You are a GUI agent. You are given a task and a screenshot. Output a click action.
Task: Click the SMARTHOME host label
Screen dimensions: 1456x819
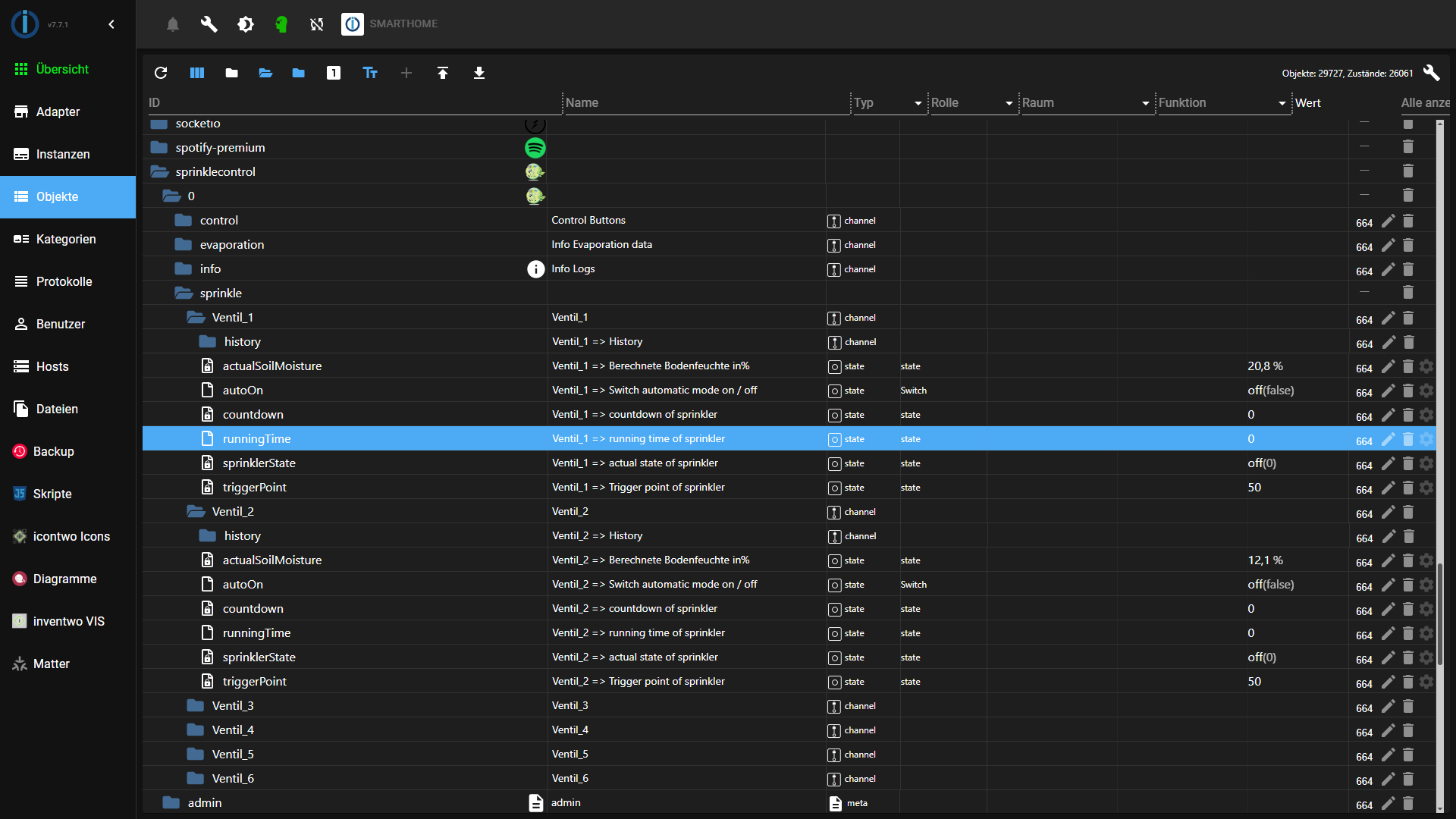click(403, 24)
